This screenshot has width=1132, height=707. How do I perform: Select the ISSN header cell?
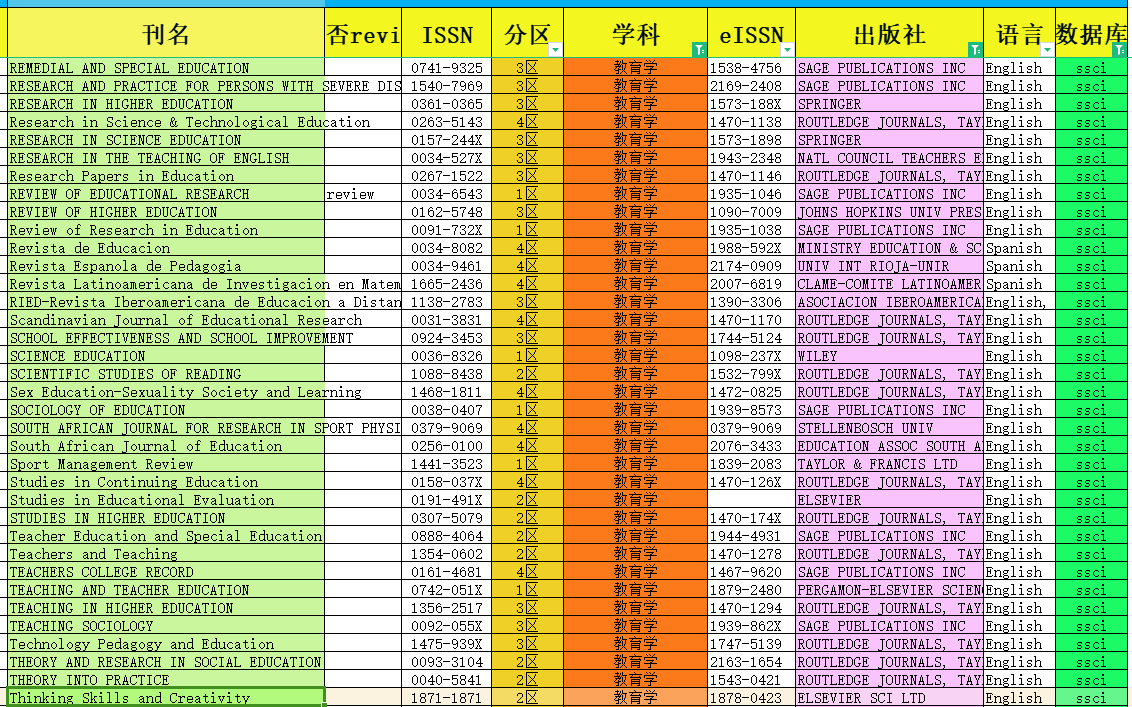[x=446, y=35]
